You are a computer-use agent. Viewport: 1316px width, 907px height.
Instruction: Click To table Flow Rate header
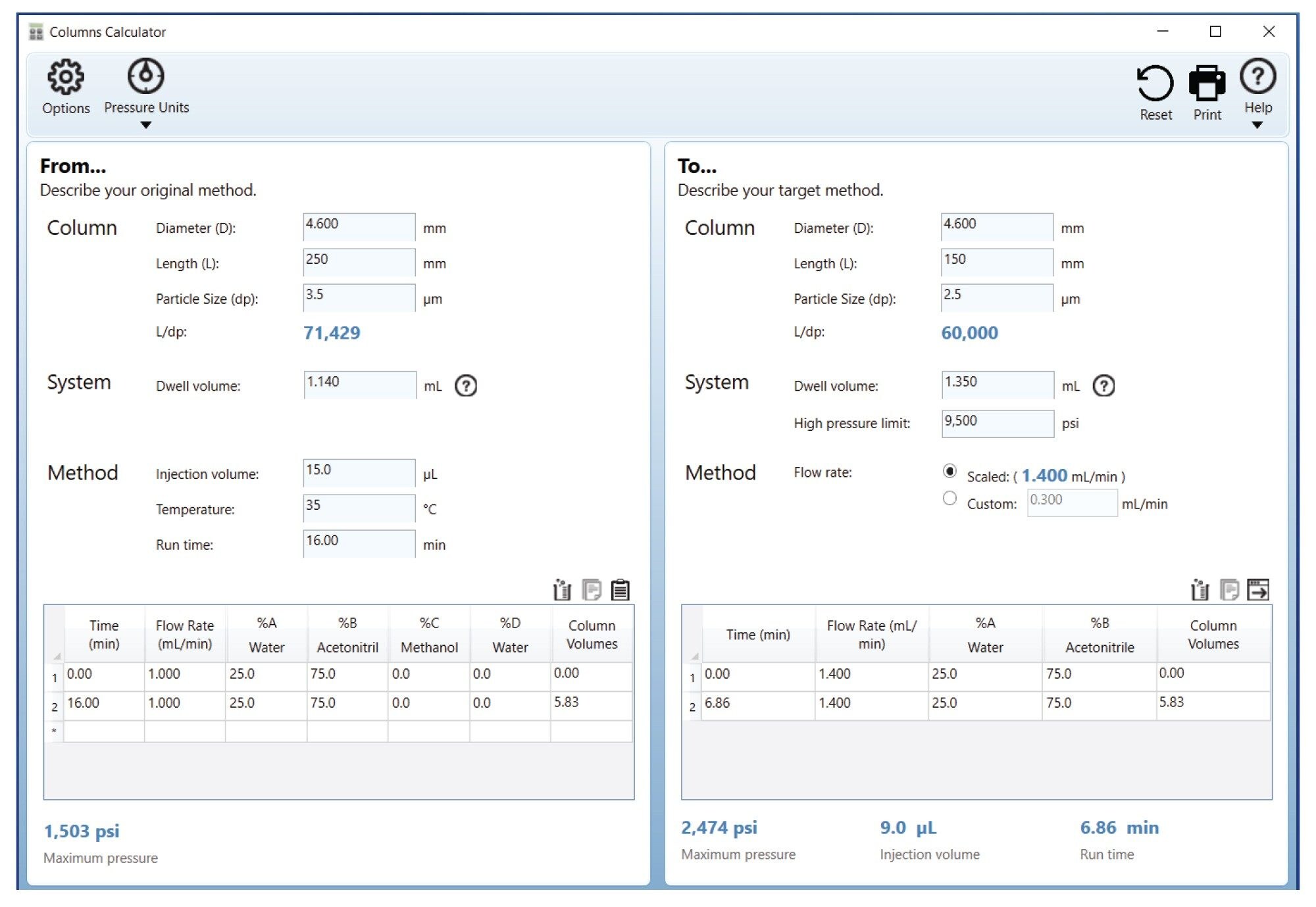[x=872, y=634]
